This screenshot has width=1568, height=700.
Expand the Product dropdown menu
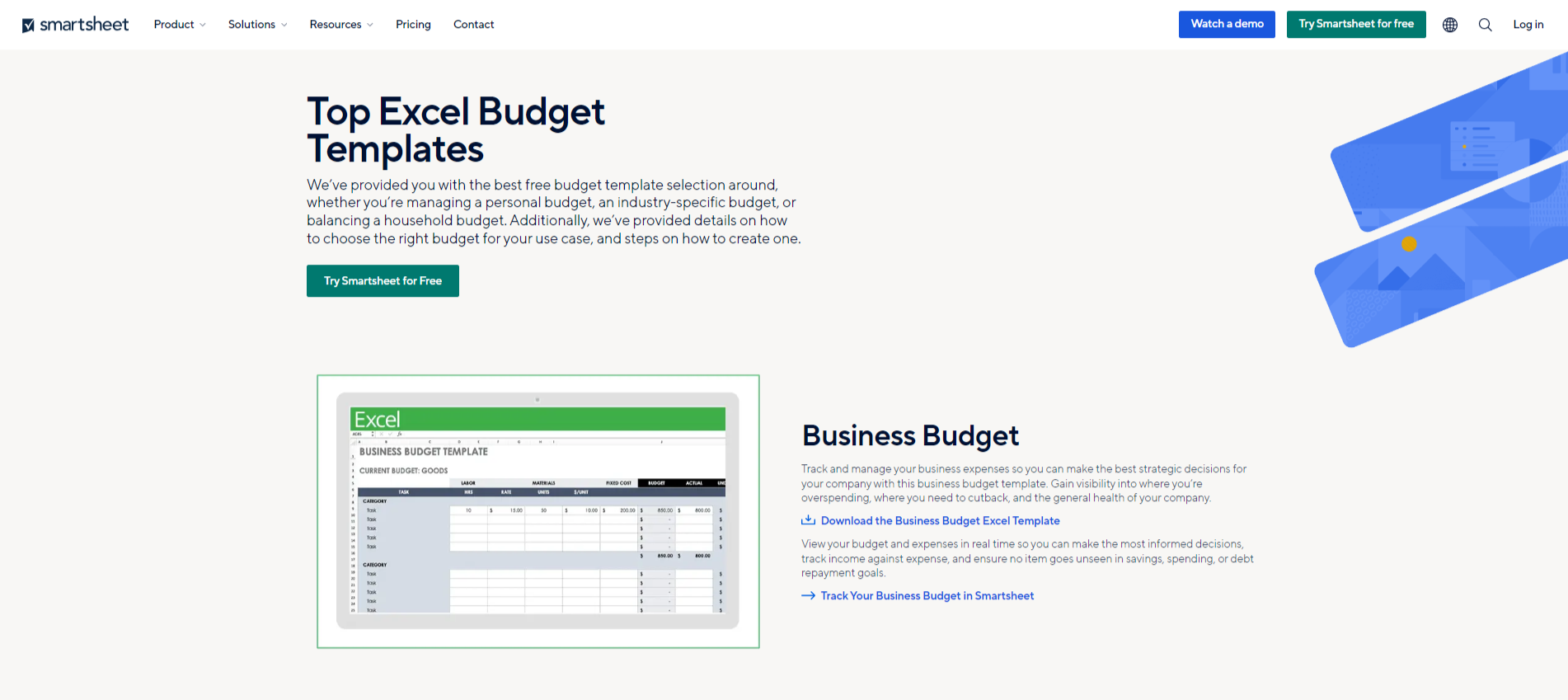pyautogui.click(x=180, y=25)
